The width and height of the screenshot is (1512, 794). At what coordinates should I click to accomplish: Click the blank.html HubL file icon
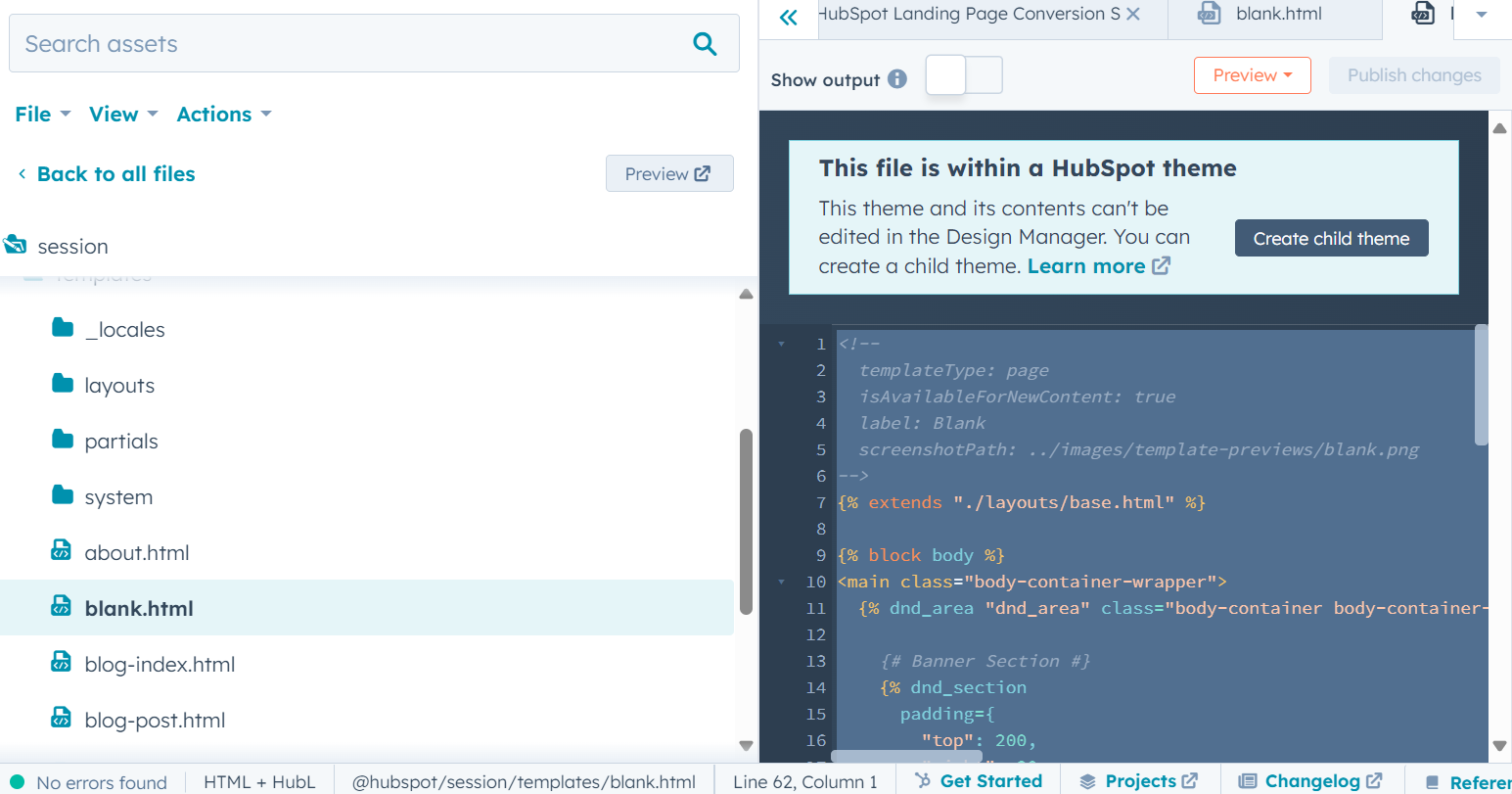click(x=61, y=607)
